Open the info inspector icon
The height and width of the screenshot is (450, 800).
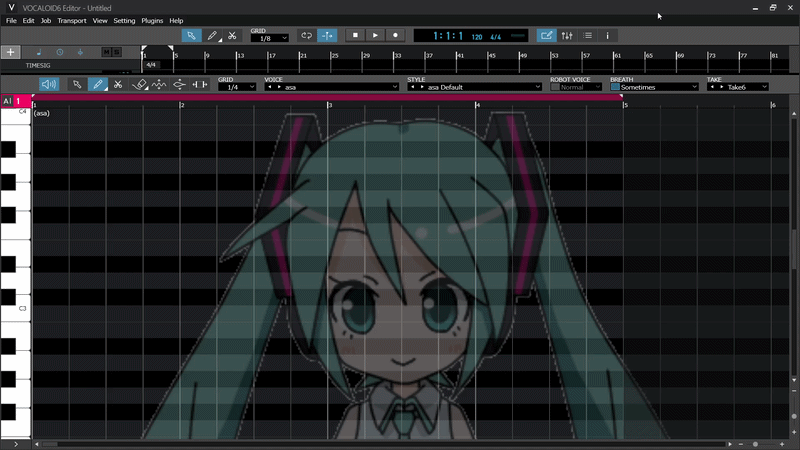click(x=607, y=35)
